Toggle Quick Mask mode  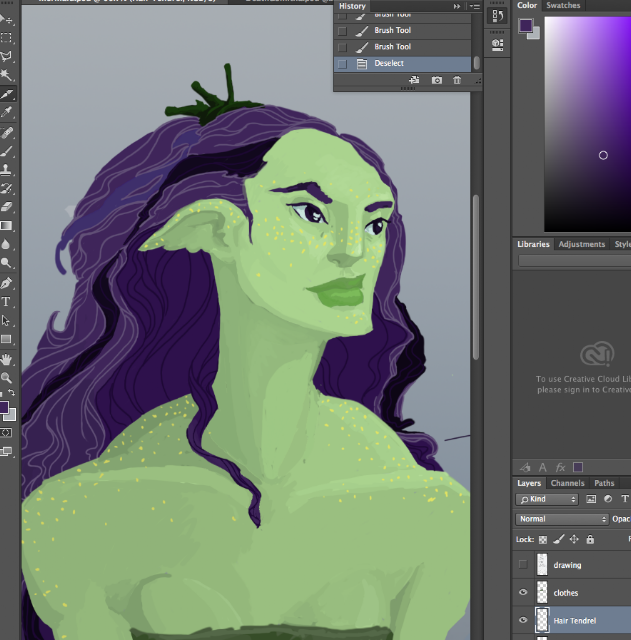(6, 433)
